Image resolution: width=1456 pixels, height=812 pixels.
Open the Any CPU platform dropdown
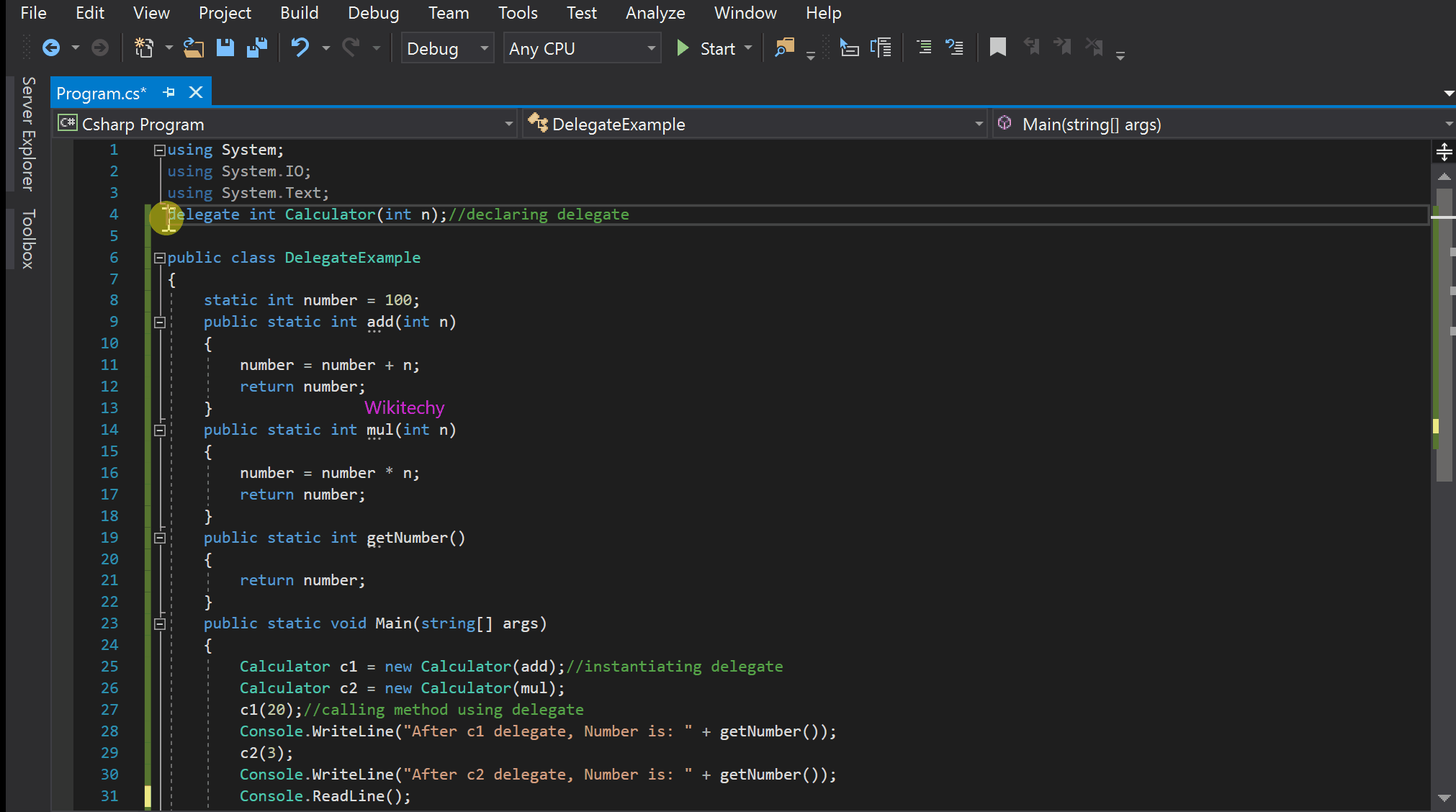(x=582, y=48)
